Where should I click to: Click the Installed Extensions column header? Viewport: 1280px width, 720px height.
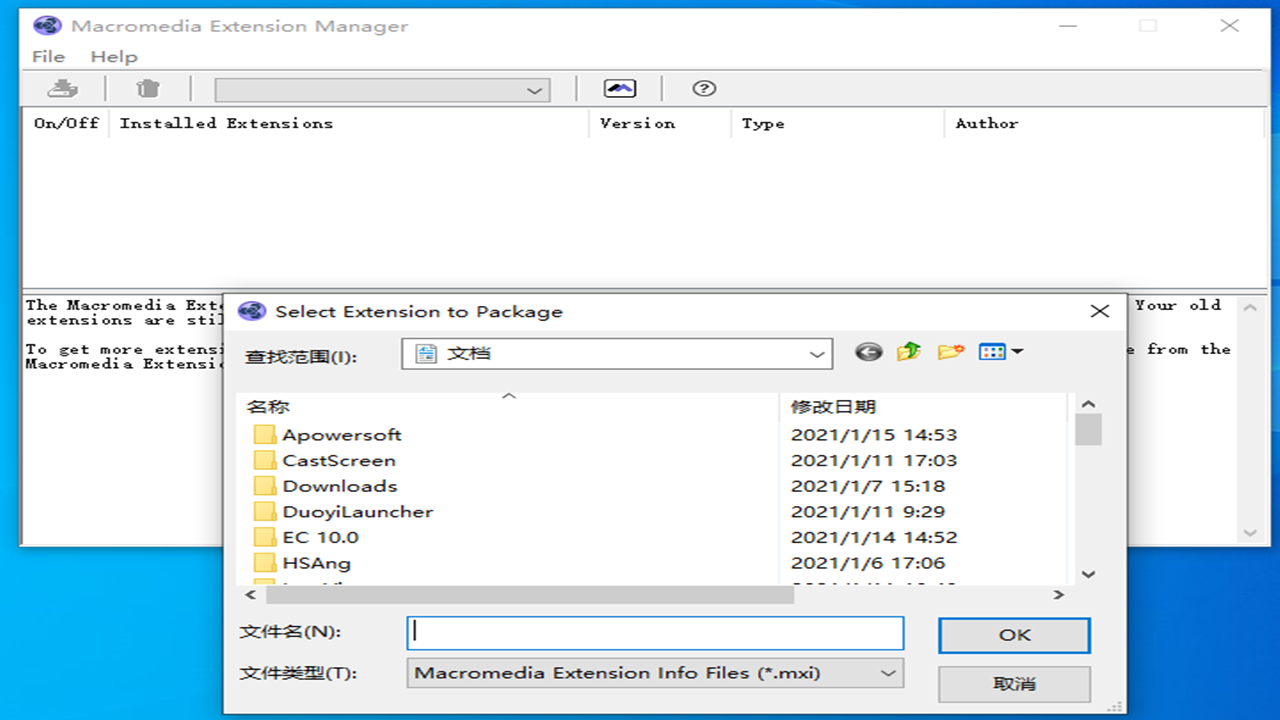[x=226, y=123]
